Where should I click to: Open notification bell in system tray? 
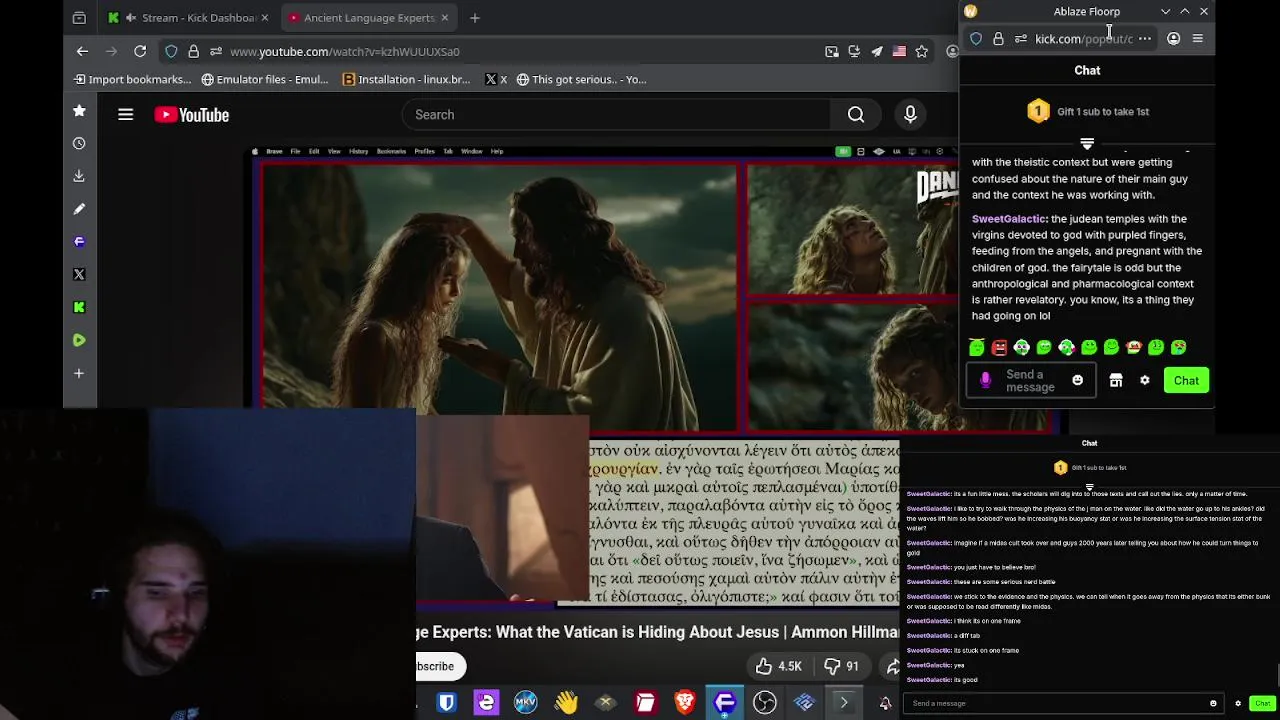point(885,704)
